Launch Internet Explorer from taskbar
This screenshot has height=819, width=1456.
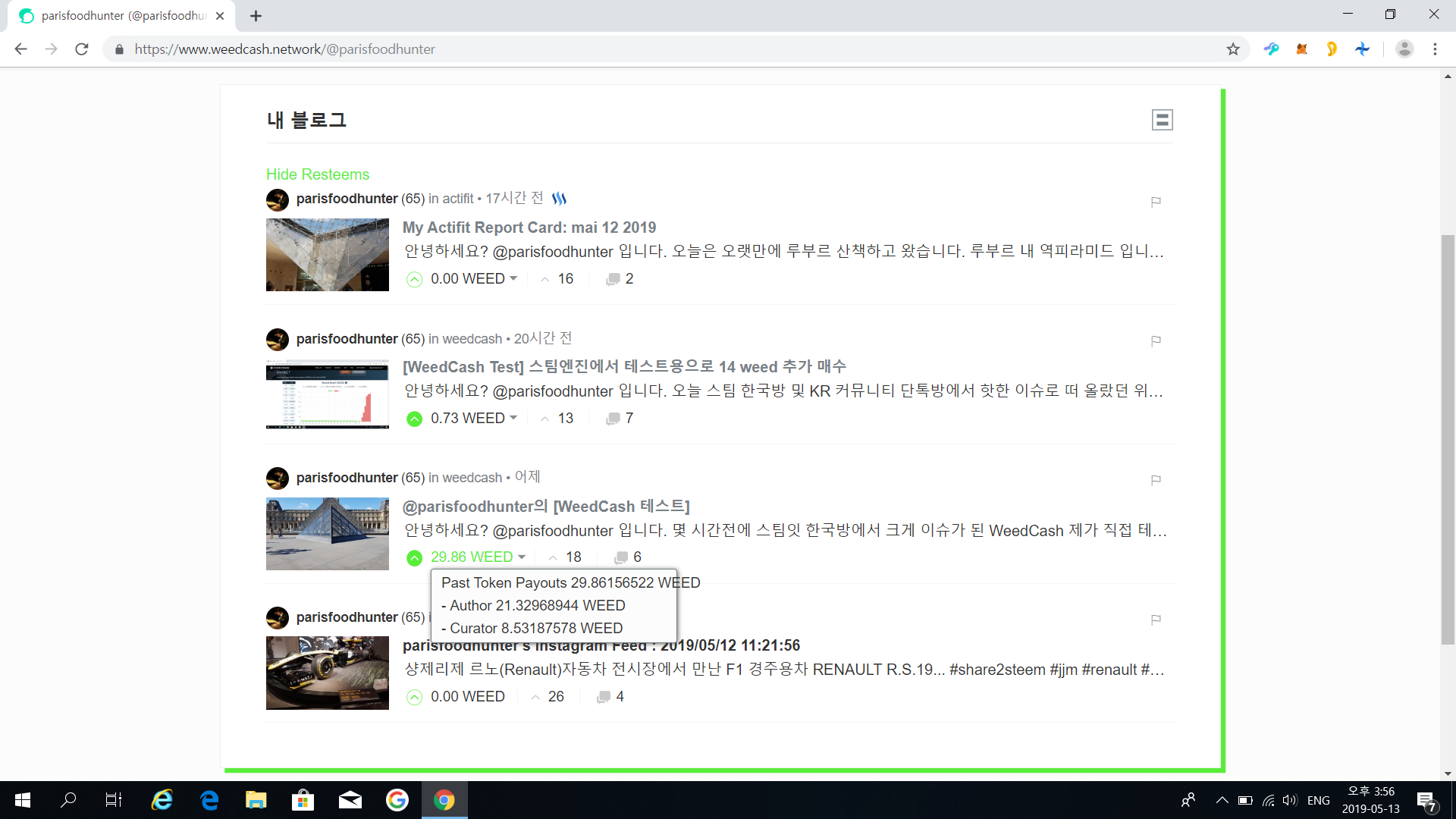[x=162, y=800]
